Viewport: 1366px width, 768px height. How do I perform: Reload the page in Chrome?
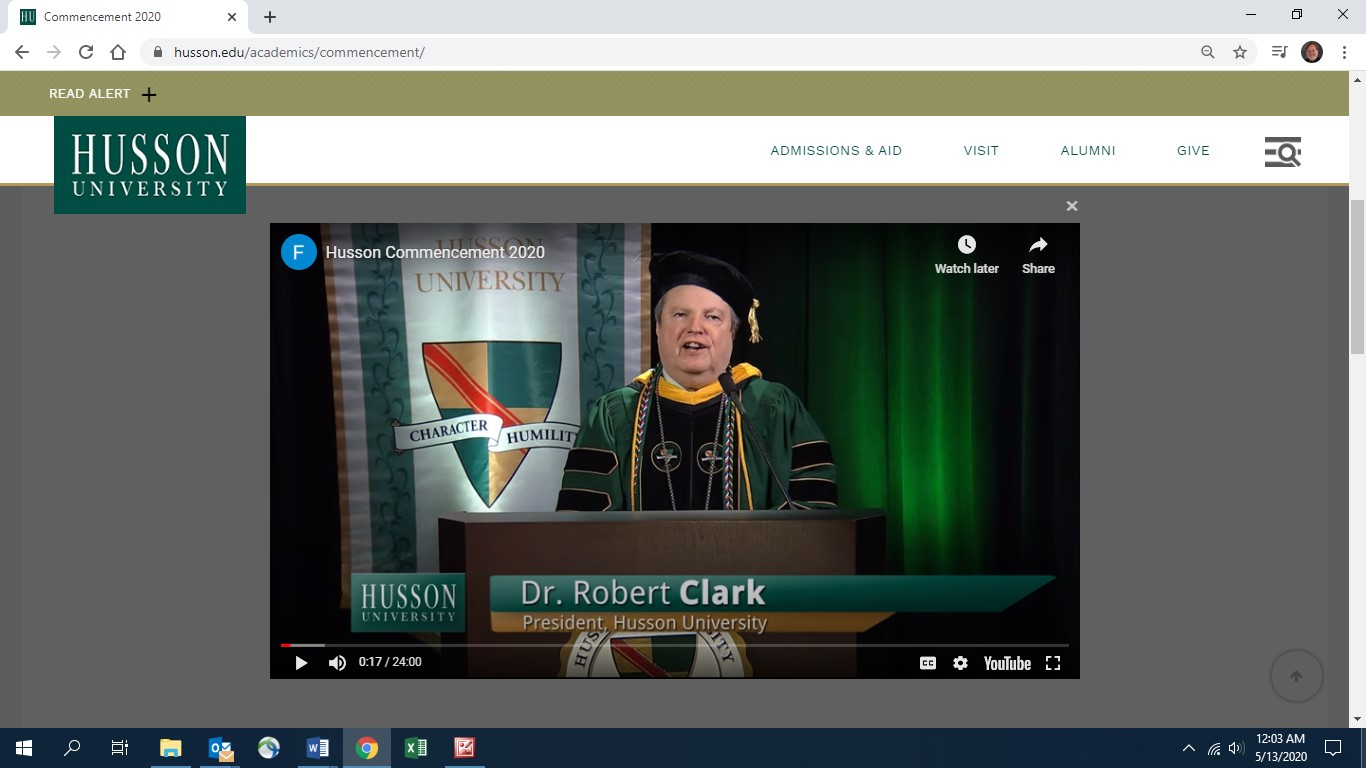tap(86, 52)
